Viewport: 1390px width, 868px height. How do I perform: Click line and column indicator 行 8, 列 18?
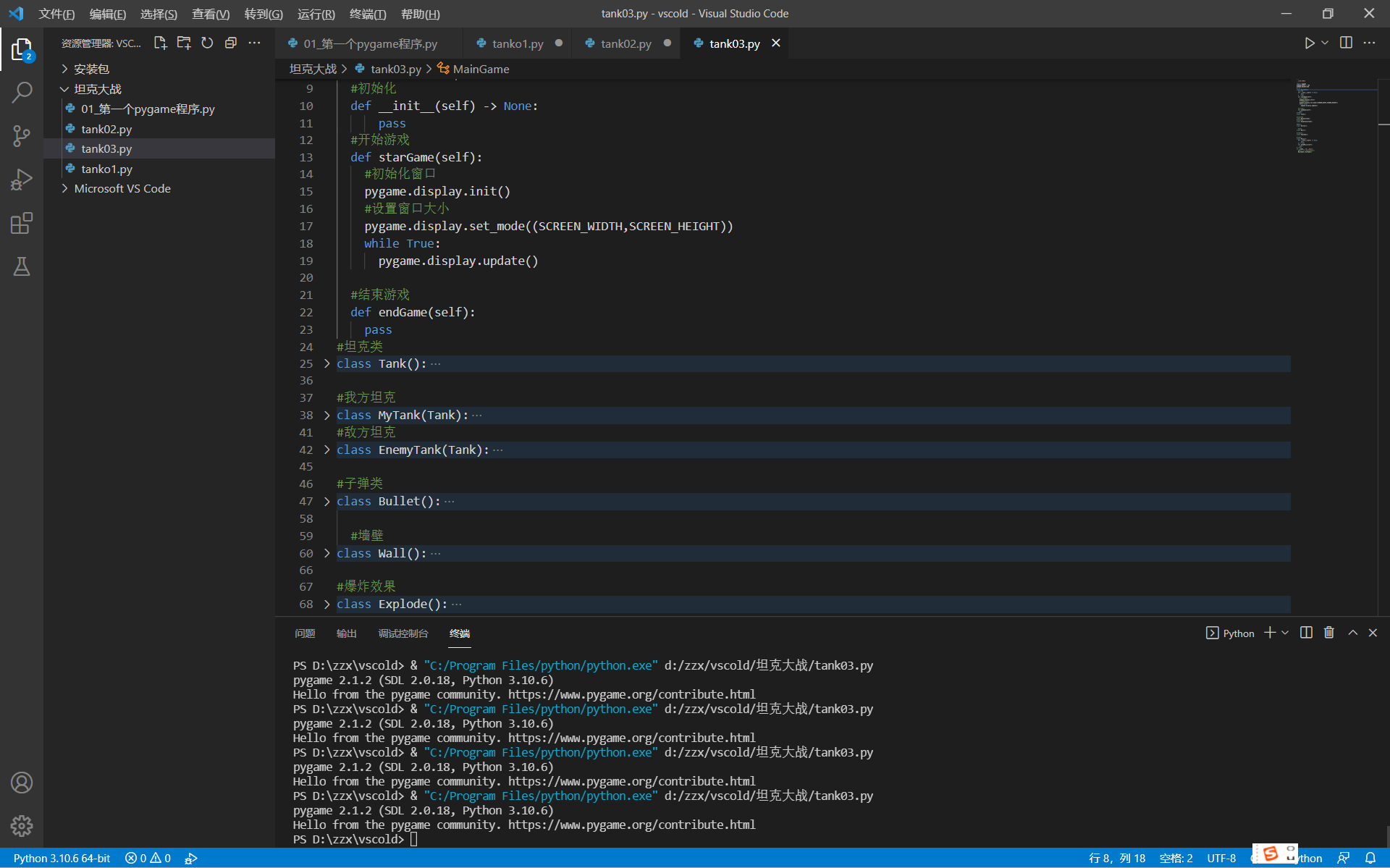point(1117,858)
